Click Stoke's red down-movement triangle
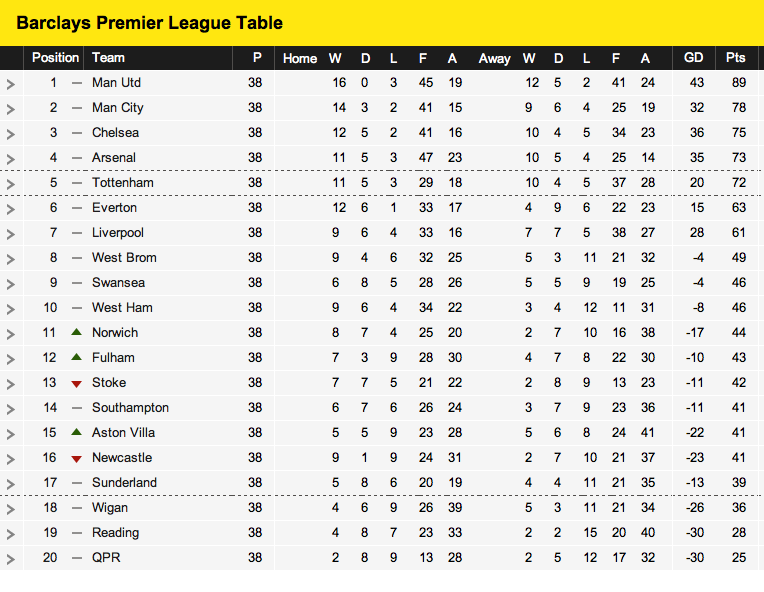Image resolution: width=764 pixels, height=592 pixels. tap(76, 384)
